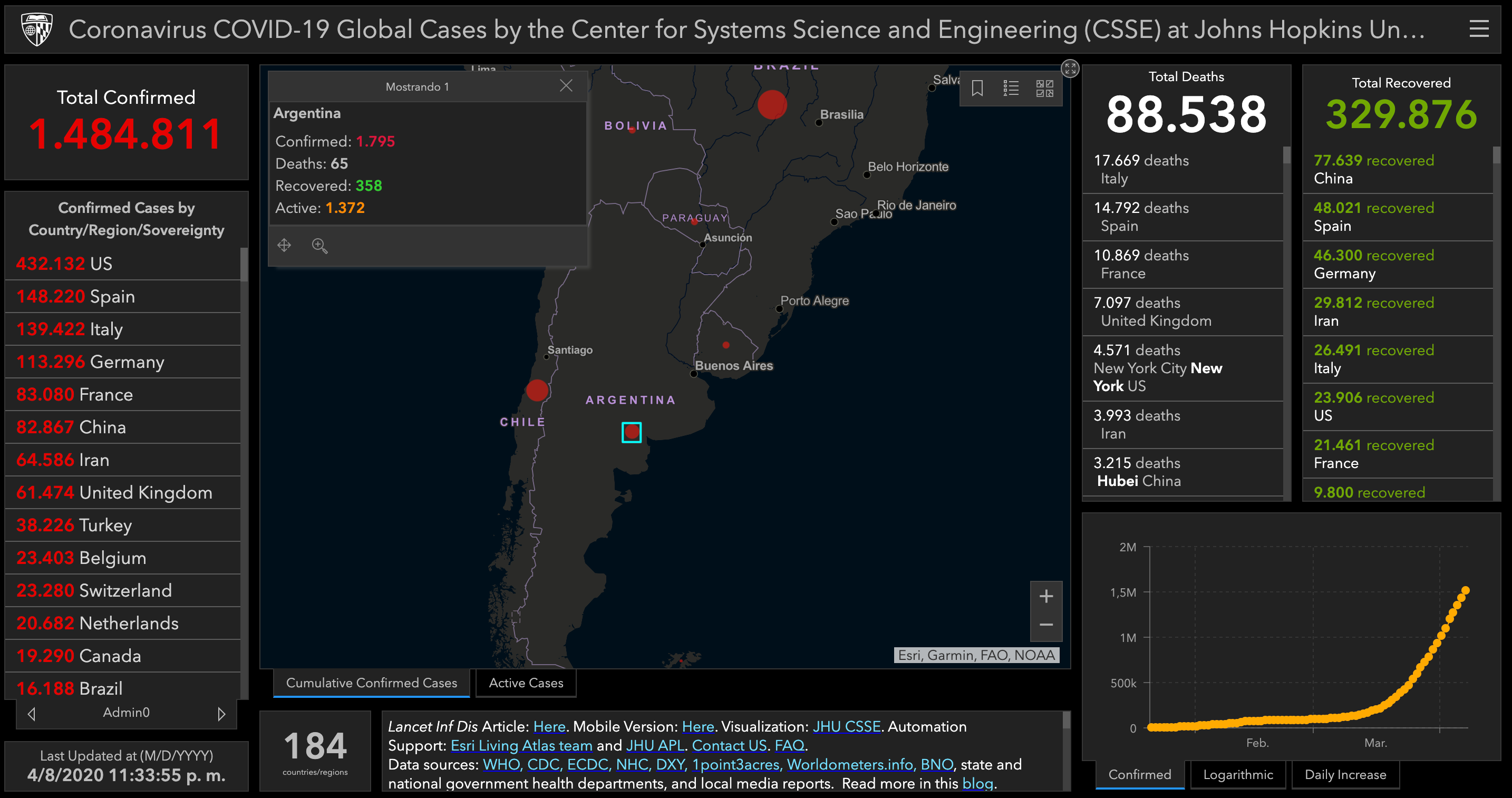Open the basemap gallery grid icon

tap(1044, 89)
